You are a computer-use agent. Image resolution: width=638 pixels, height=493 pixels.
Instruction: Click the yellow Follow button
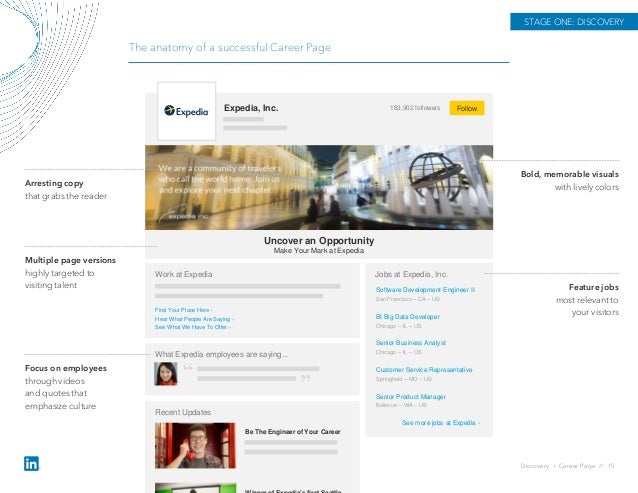click(467, 108)
